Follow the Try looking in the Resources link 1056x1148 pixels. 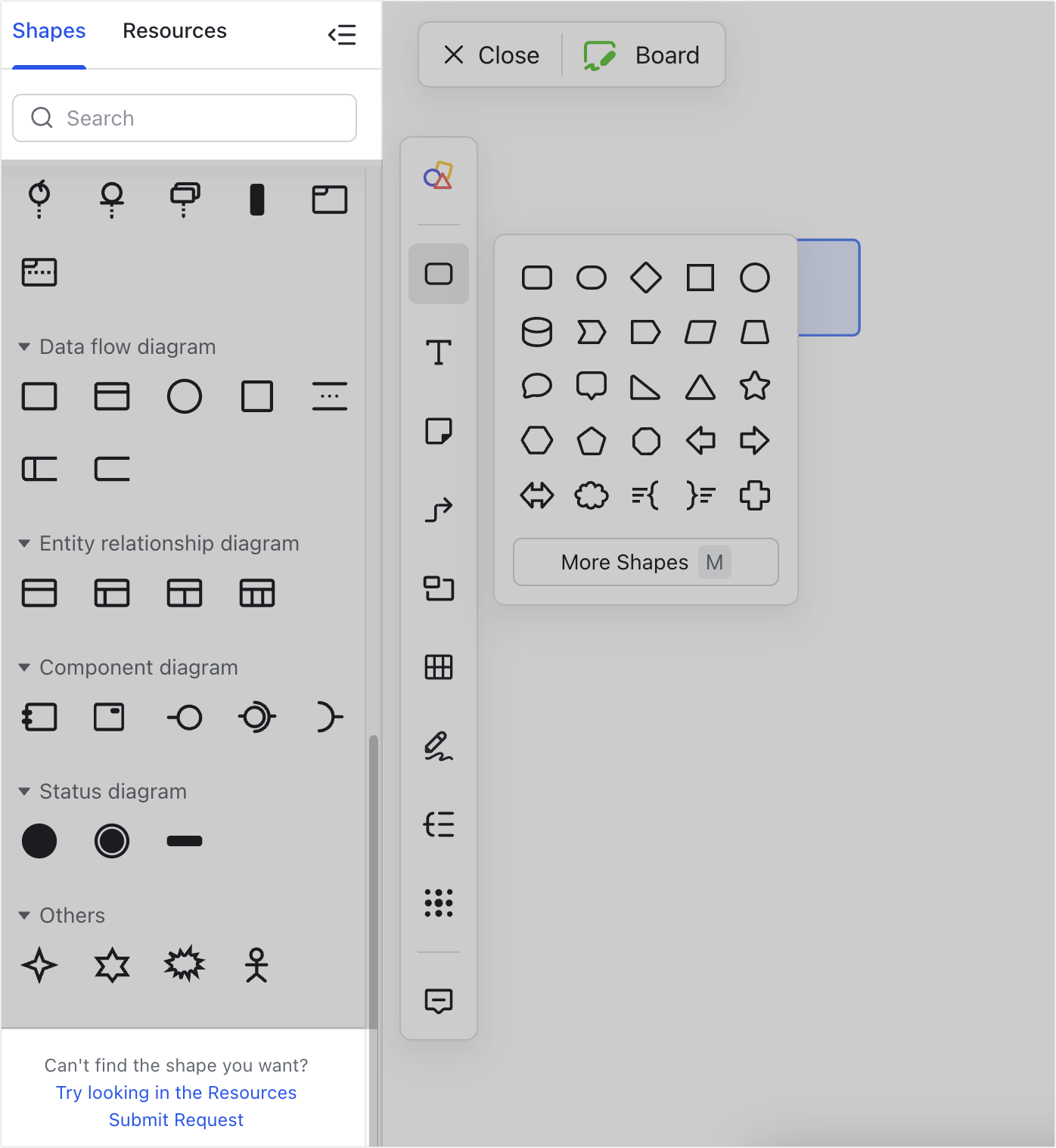click(176, 1093)
